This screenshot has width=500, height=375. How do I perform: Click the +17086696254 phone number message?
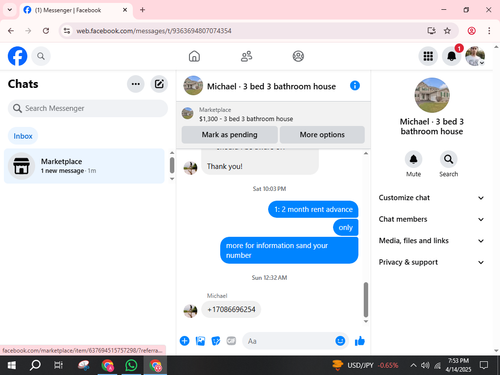[x=231, y=309]
